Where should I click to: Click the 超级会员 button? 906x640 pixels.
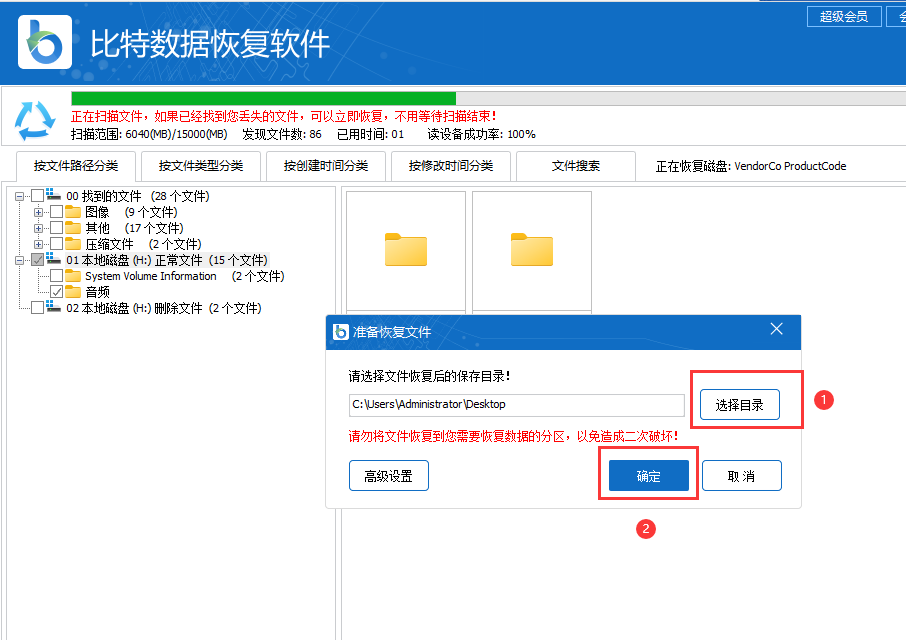[844, 16]
